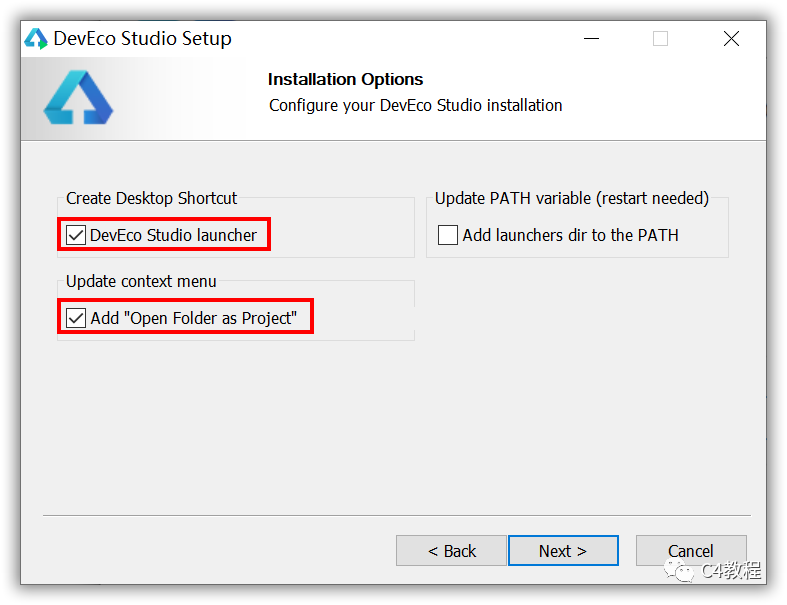Click the Next > button
This screenshot has height=605, width=787.
coord(563,551)
